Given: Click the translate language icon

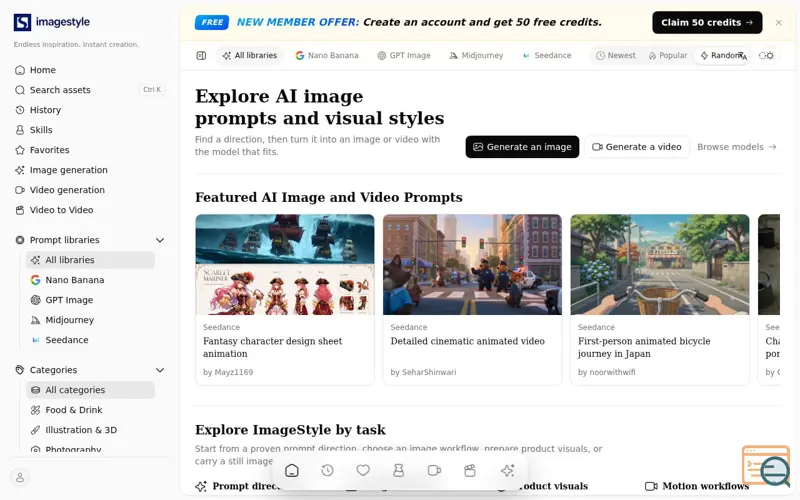Looking at the screenshot, I should (743, 56).
